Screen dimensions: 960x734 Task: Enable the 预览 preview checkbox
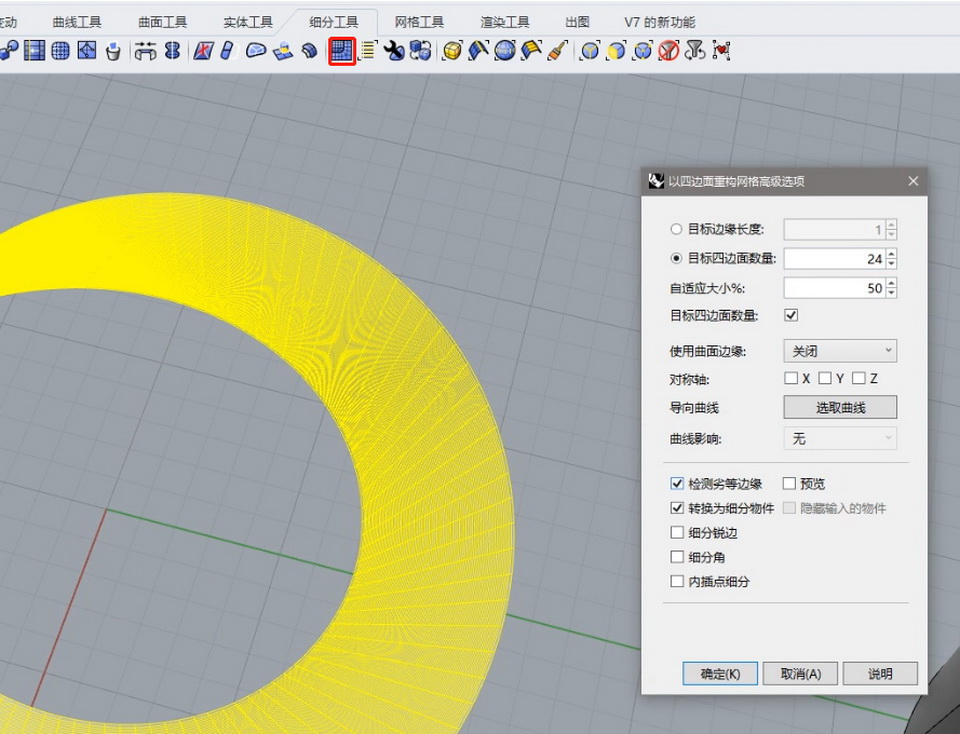point(789,484)
